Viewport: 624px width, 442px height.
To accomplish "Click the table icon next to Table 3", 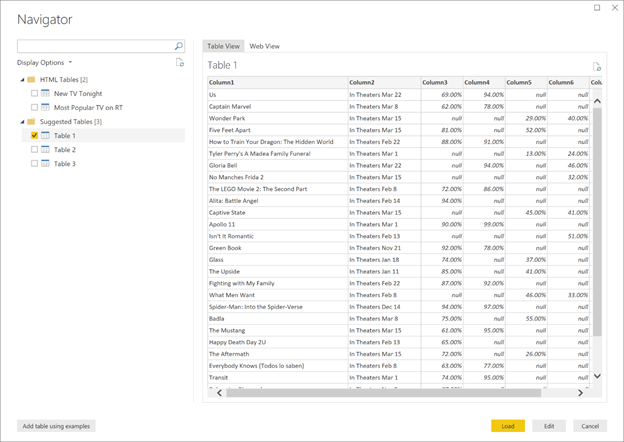I will (46, 163).
